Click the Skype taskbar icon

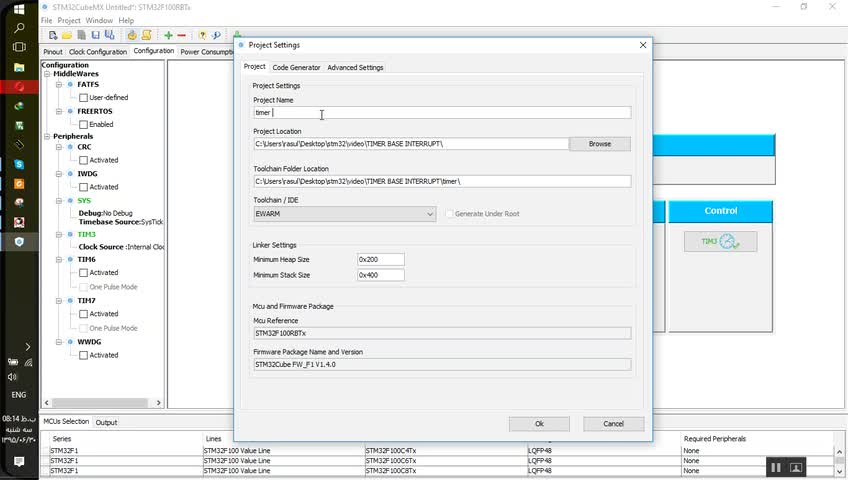tap(19, 164)
